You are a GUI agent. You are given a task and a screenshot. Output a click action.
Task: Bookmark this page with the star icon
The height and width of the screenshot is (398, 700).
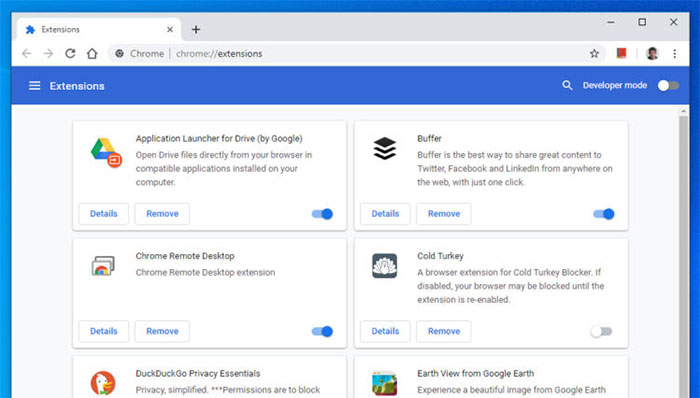tap(594, 54)
